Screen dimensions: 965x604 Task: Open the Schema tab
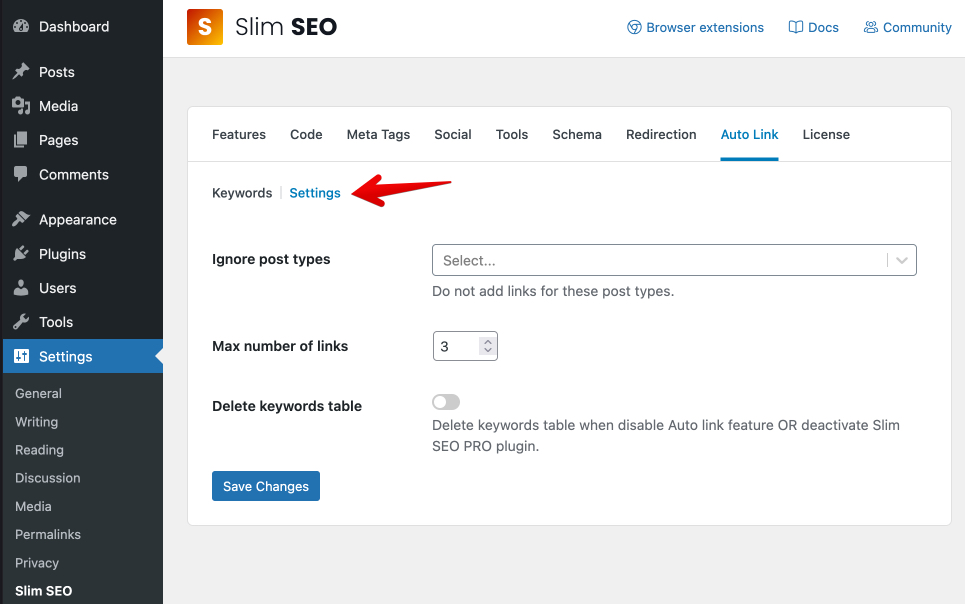pos(577,134)
